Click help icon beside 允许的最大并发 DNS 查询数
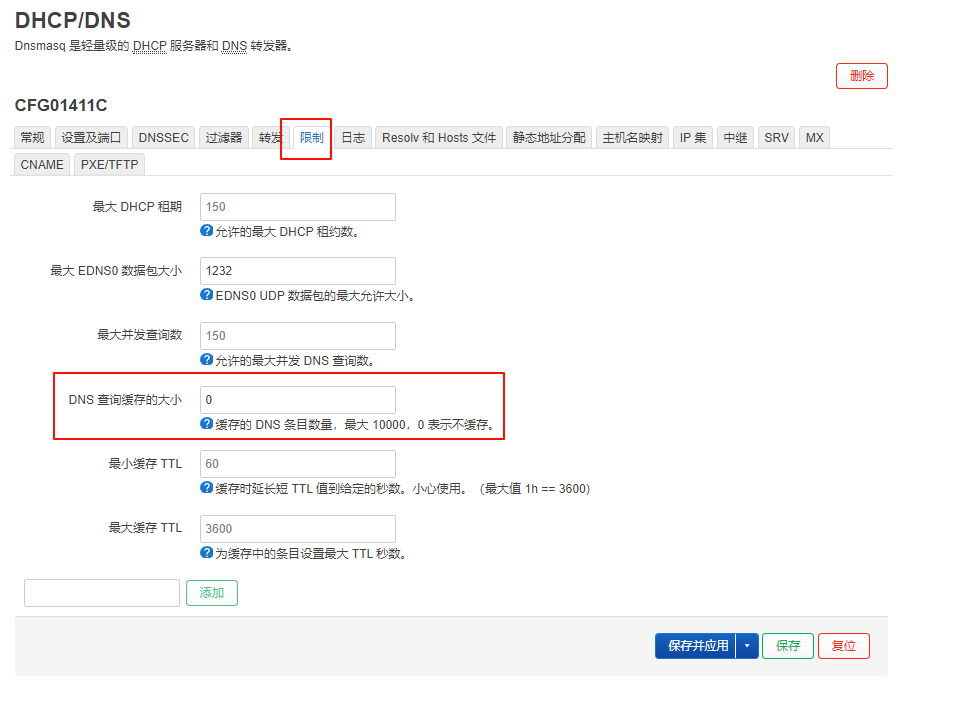Image resolution: width=964 pixels, height=710 pixels. 207,360
